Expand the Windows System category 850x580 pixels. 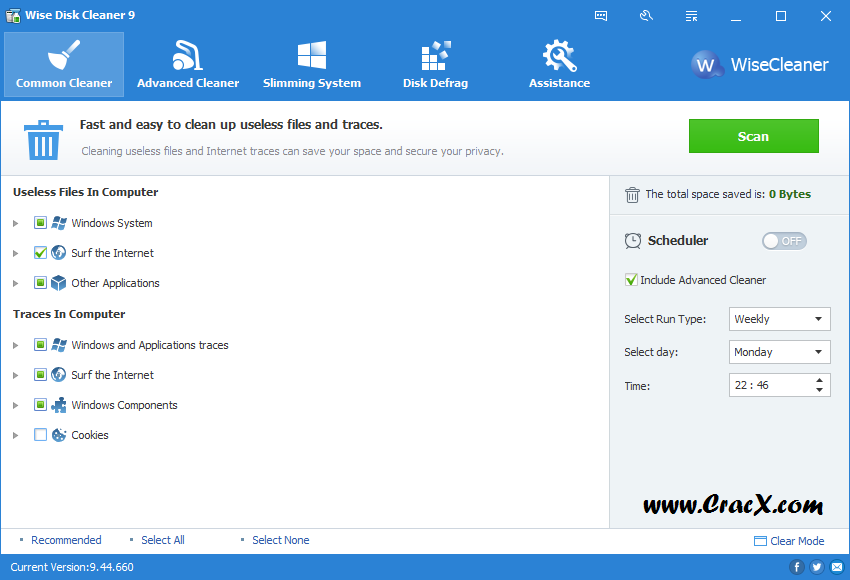pos(16,223)
